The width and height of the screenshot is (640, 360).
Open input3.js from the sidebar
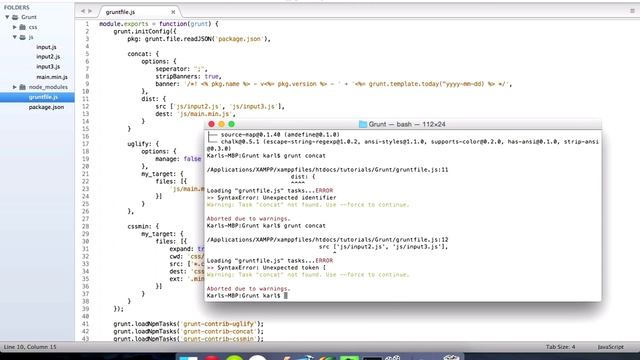48,67
